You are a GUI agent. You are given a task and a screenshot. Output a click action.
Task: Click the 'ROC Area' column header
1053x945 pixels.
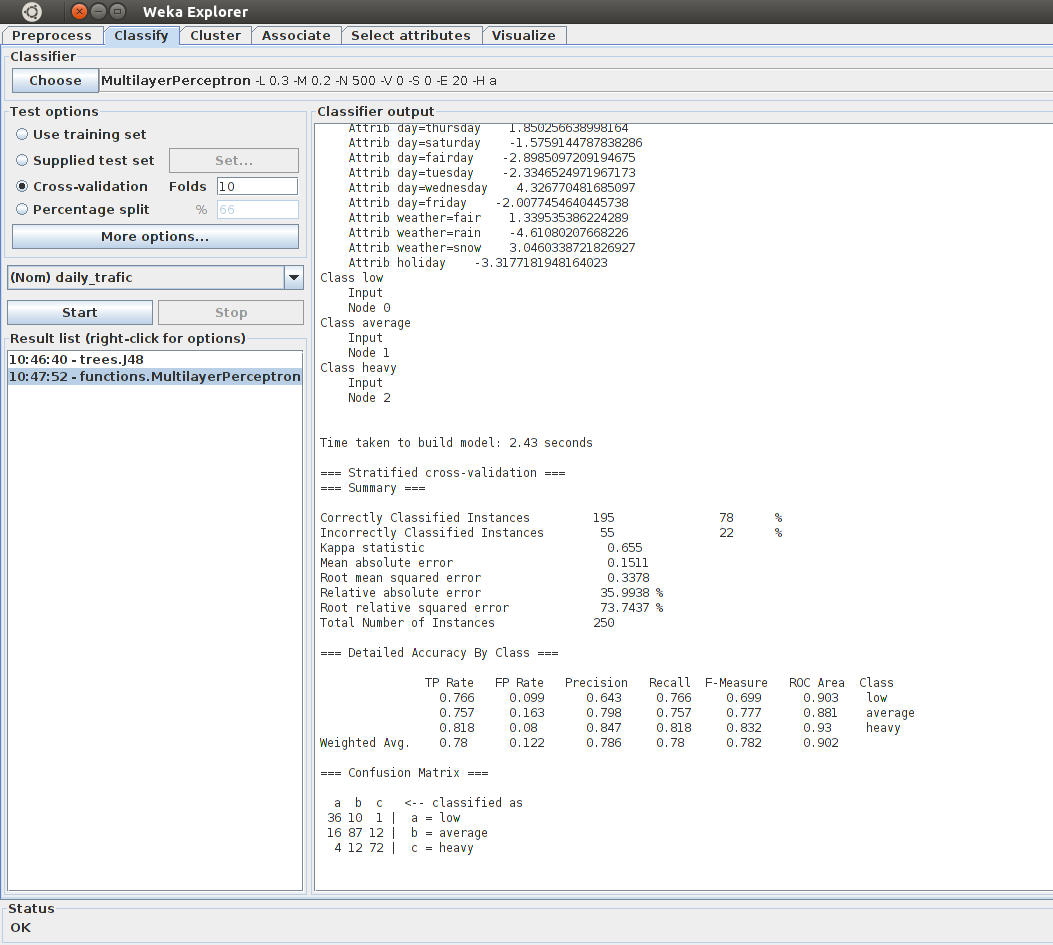817,683
